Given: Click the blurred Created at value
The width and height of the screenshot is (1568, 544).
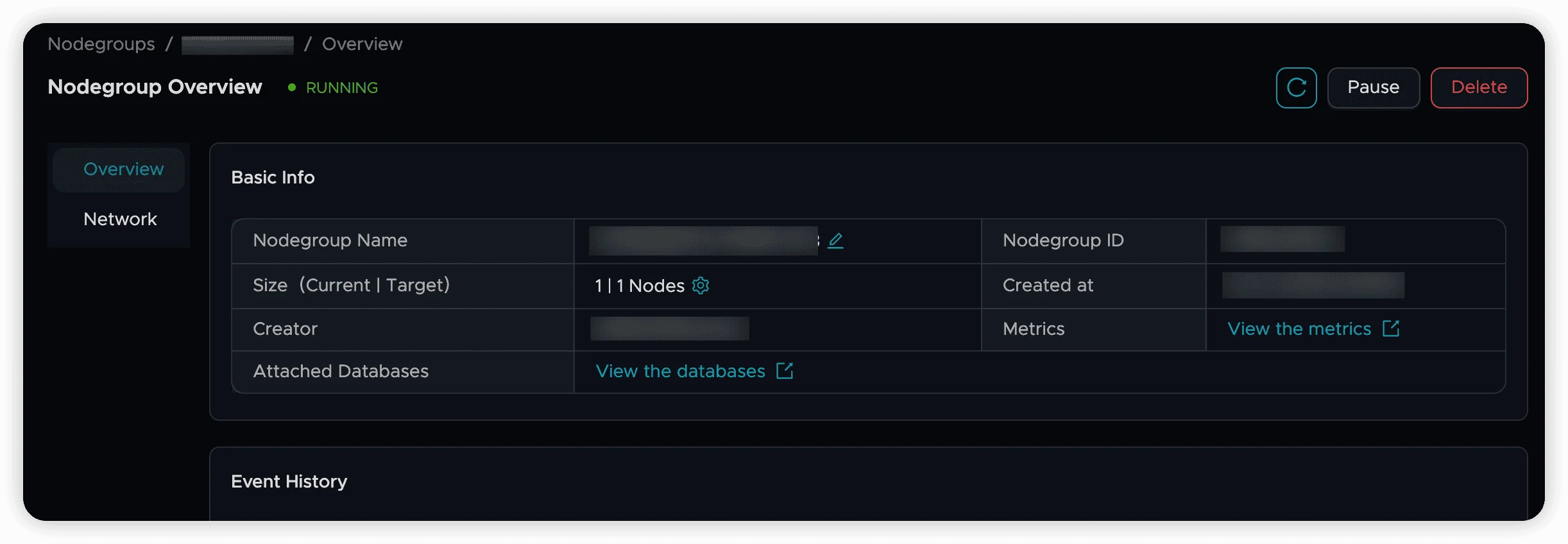Looking at the screenshot, I should [1313, 285].
